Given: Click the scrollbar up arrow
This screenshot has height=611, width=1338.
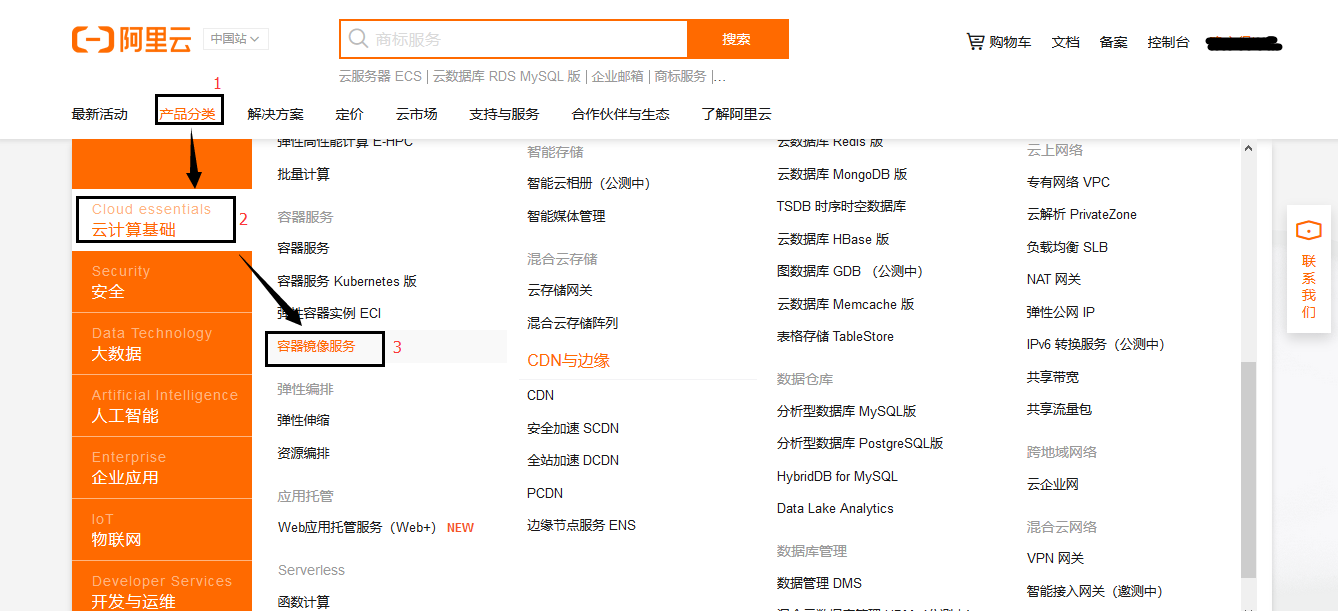Looking at the screenshot, I should pyautogui.click(x=1248, y=148).
